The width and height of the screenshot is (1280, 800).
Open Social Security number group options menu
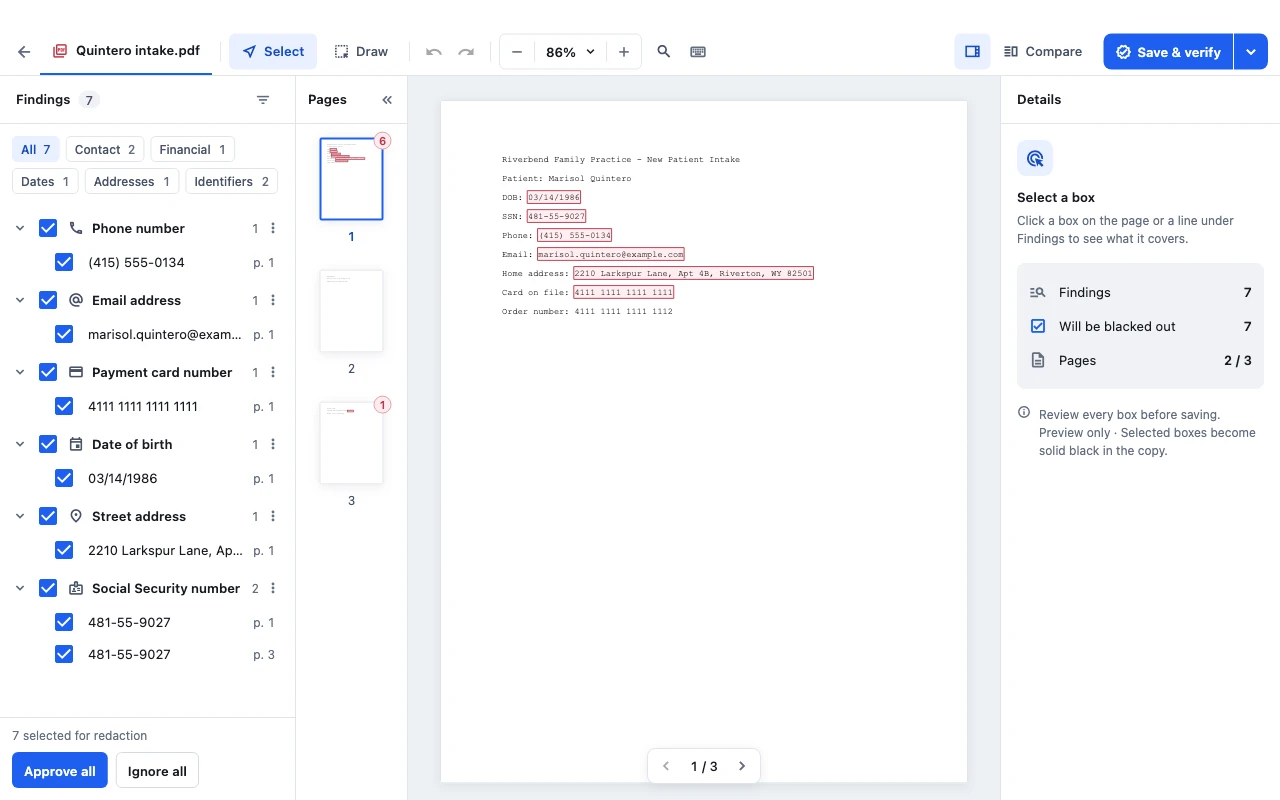pyautogui.click(x=273, y=588)
